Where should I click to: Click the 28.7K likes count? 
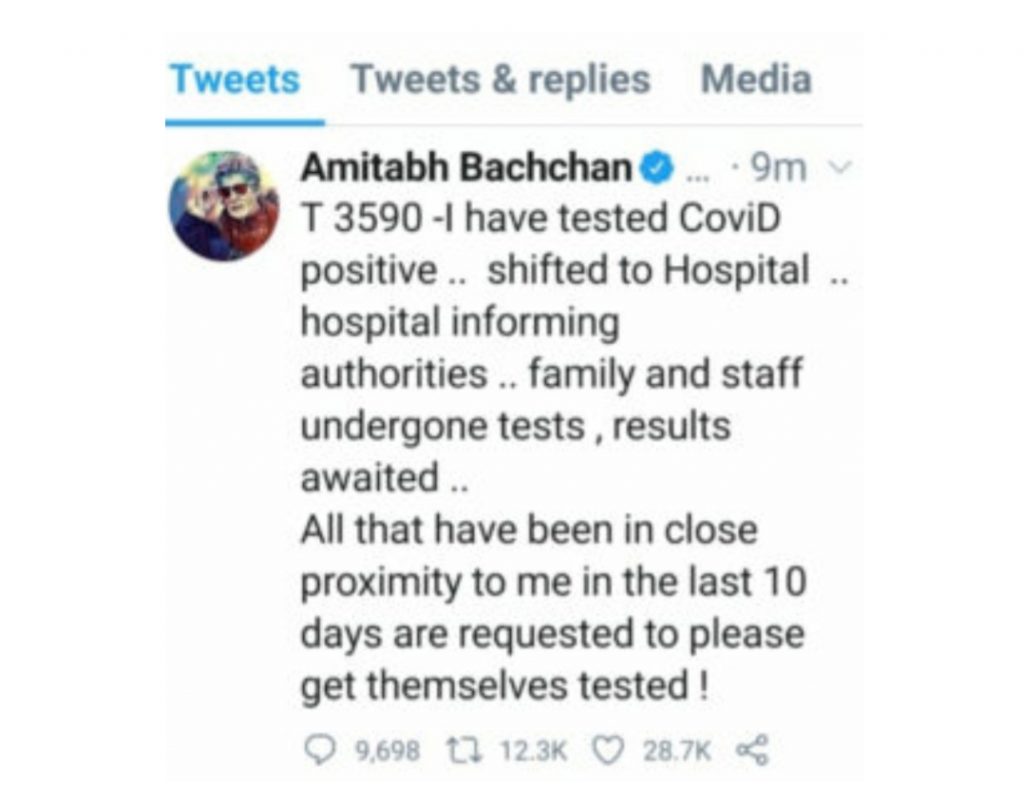tap(677, 751)
